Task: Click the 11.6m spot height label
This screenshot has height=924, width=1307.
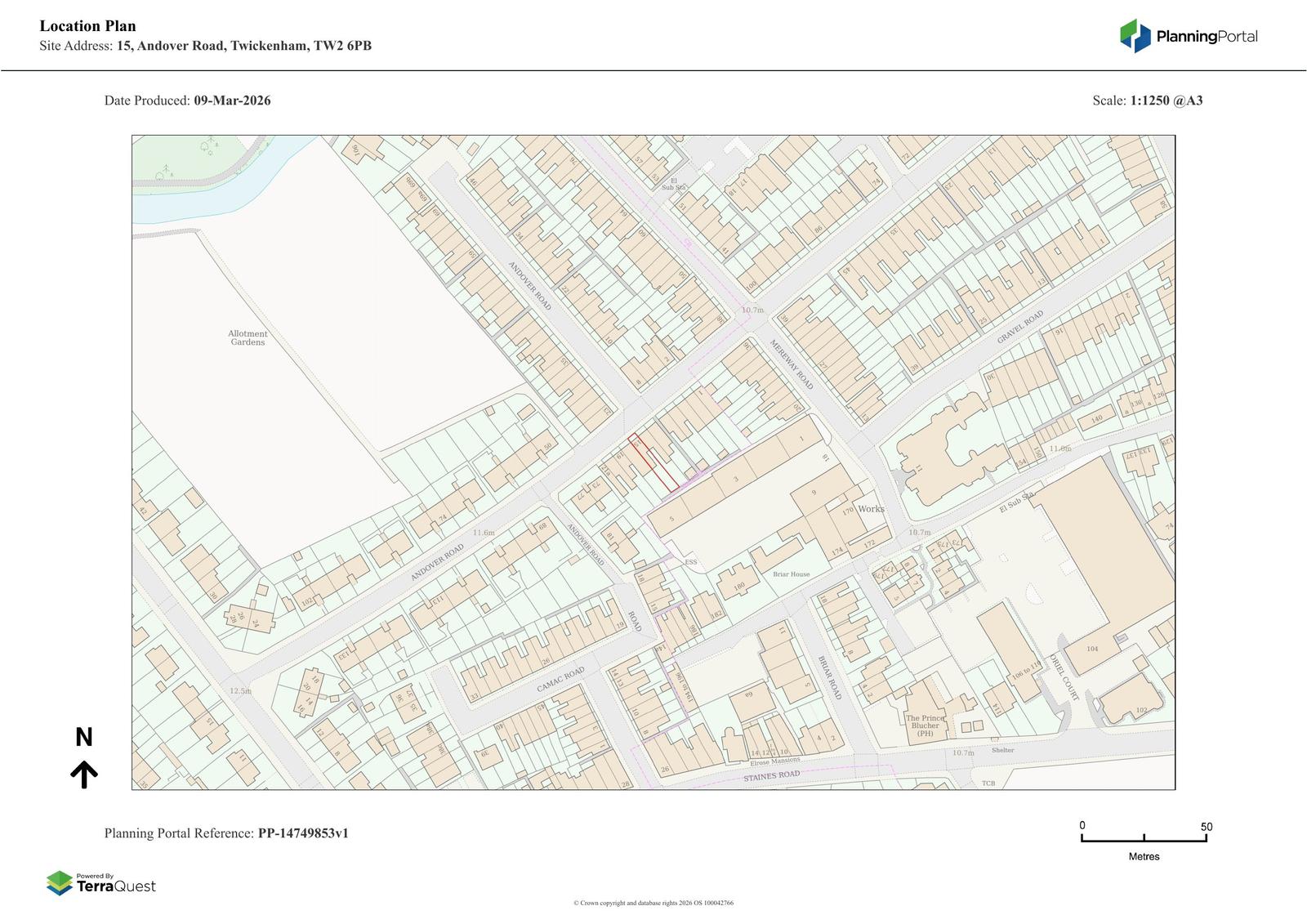Action: pos(484,533)
